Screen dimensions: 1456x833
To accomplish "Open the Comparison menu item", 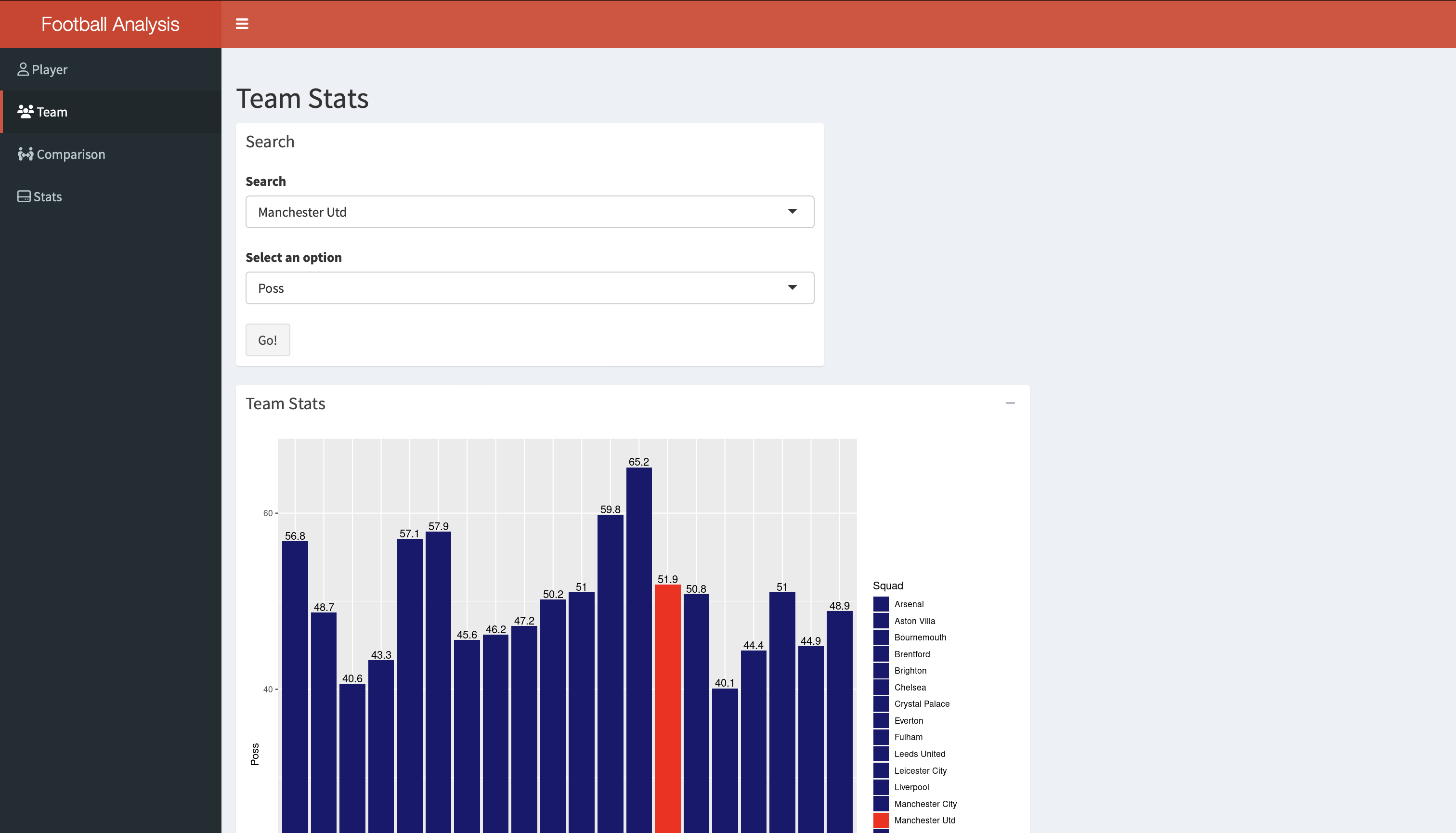I will coord(70,155).
